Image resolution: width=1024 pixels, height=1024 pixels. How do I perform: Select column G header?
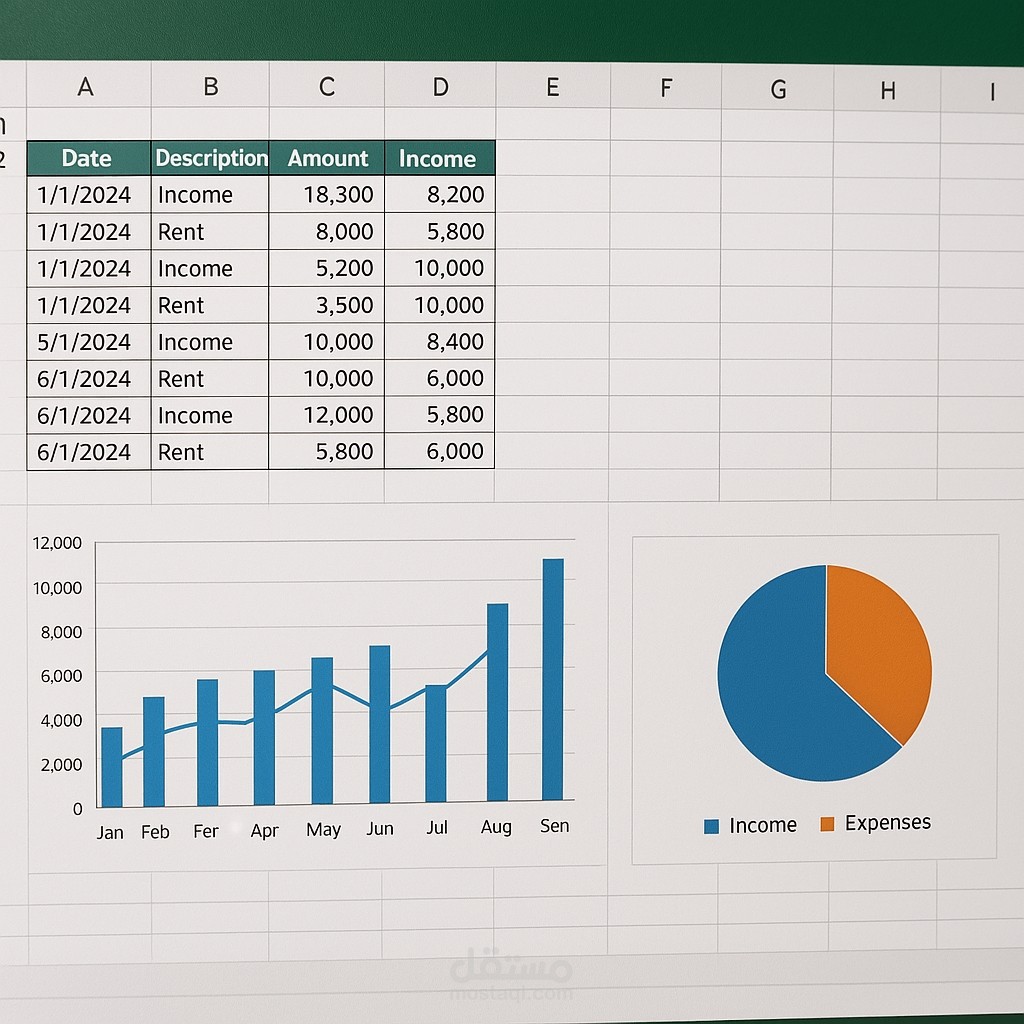[x=778, y=88]
